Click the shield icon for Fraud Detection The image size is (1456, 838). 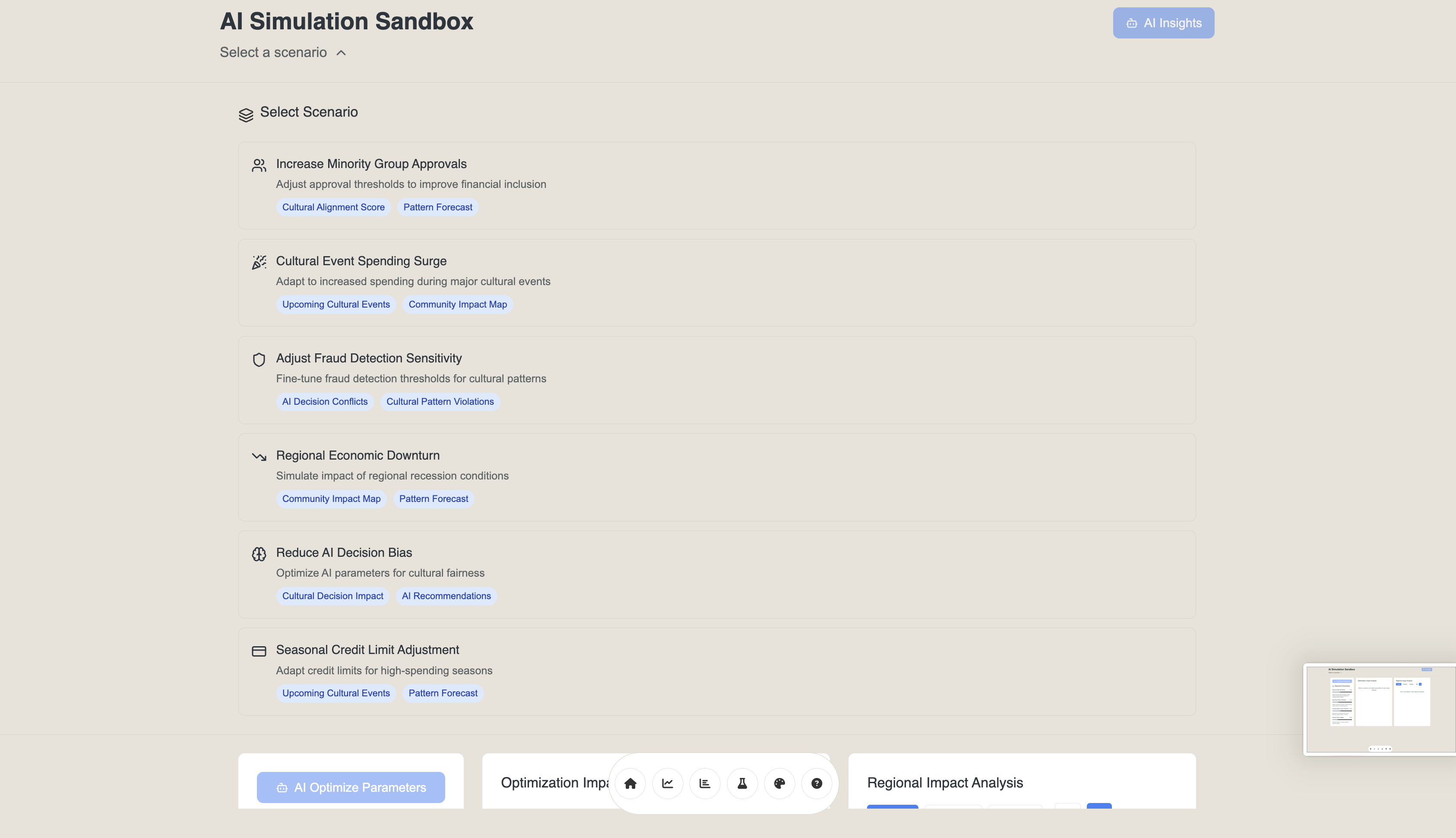tap(259, 360)
